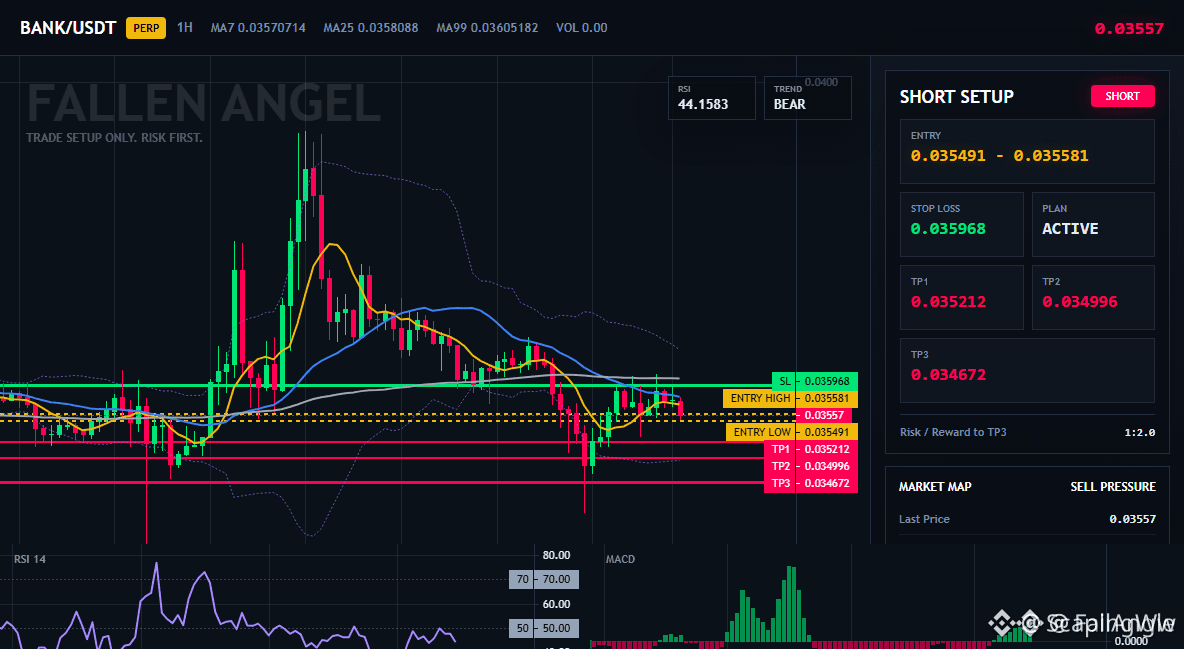Click the TP3 0.034672 chart label
Viewport: 1184px width, 649px height.
(811, 484)
